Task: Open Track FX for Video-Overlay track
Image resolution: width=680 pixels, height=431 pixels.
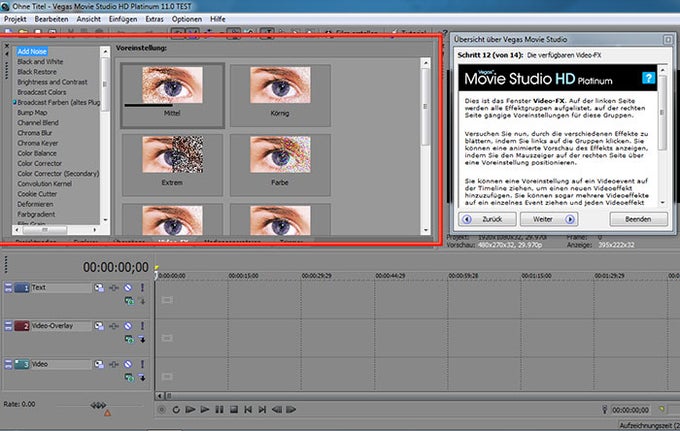Action: point(114,326)
